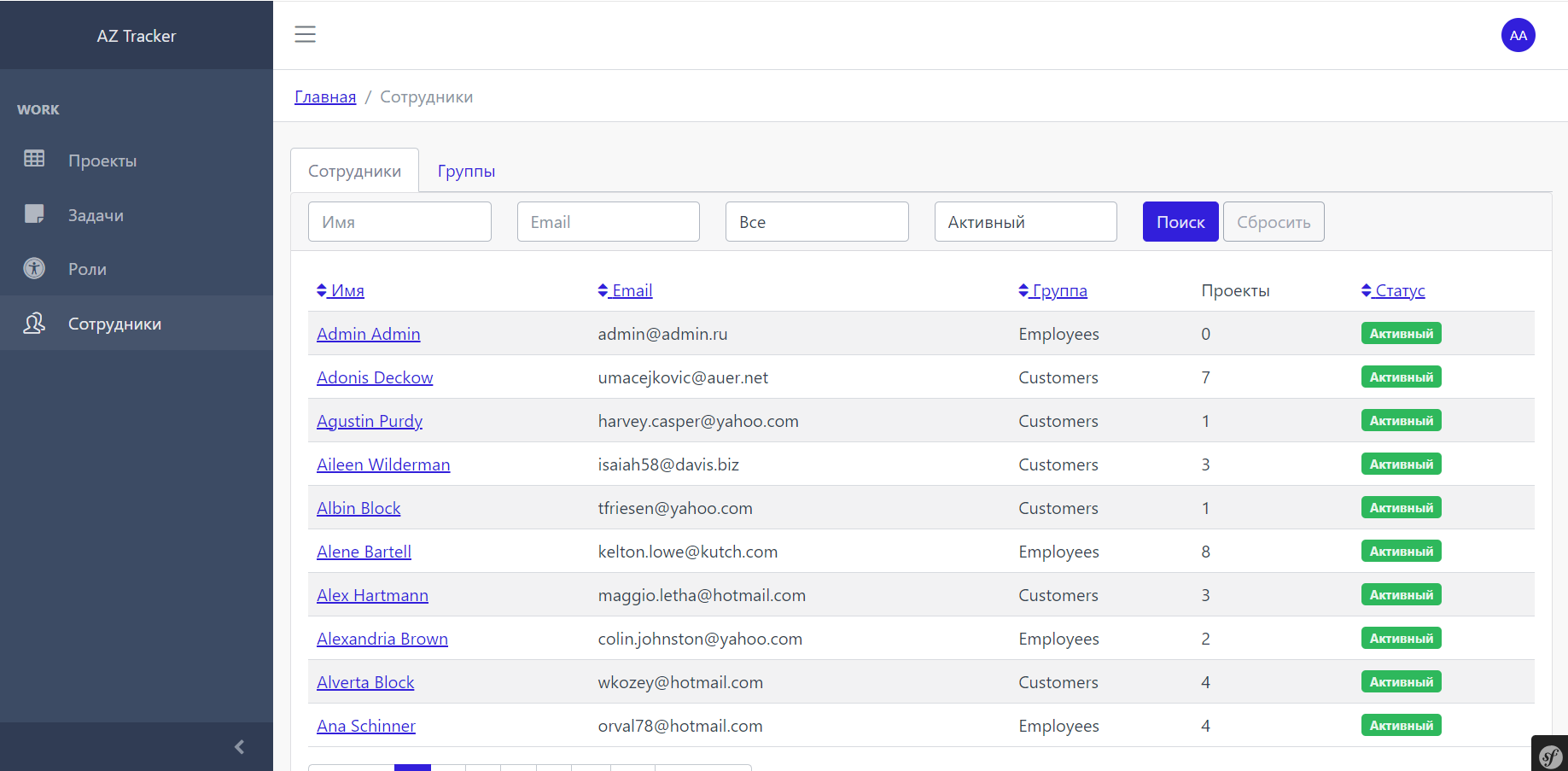Open the AA user avatar menu

(1518, 35)
